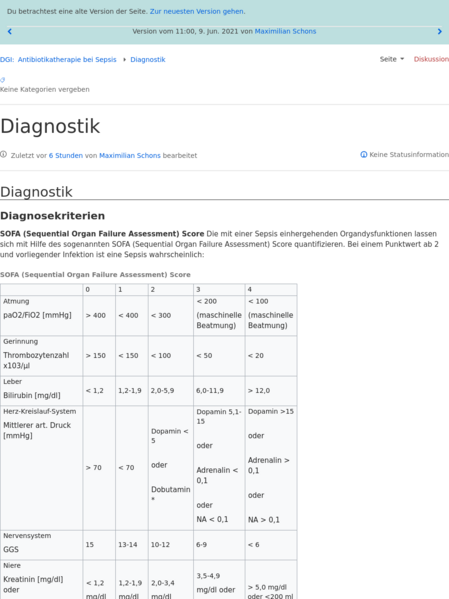Click 'NA > 0,1' in score 4 column
449x599 pixels.
pyautogui.click(x=264, y=520)
